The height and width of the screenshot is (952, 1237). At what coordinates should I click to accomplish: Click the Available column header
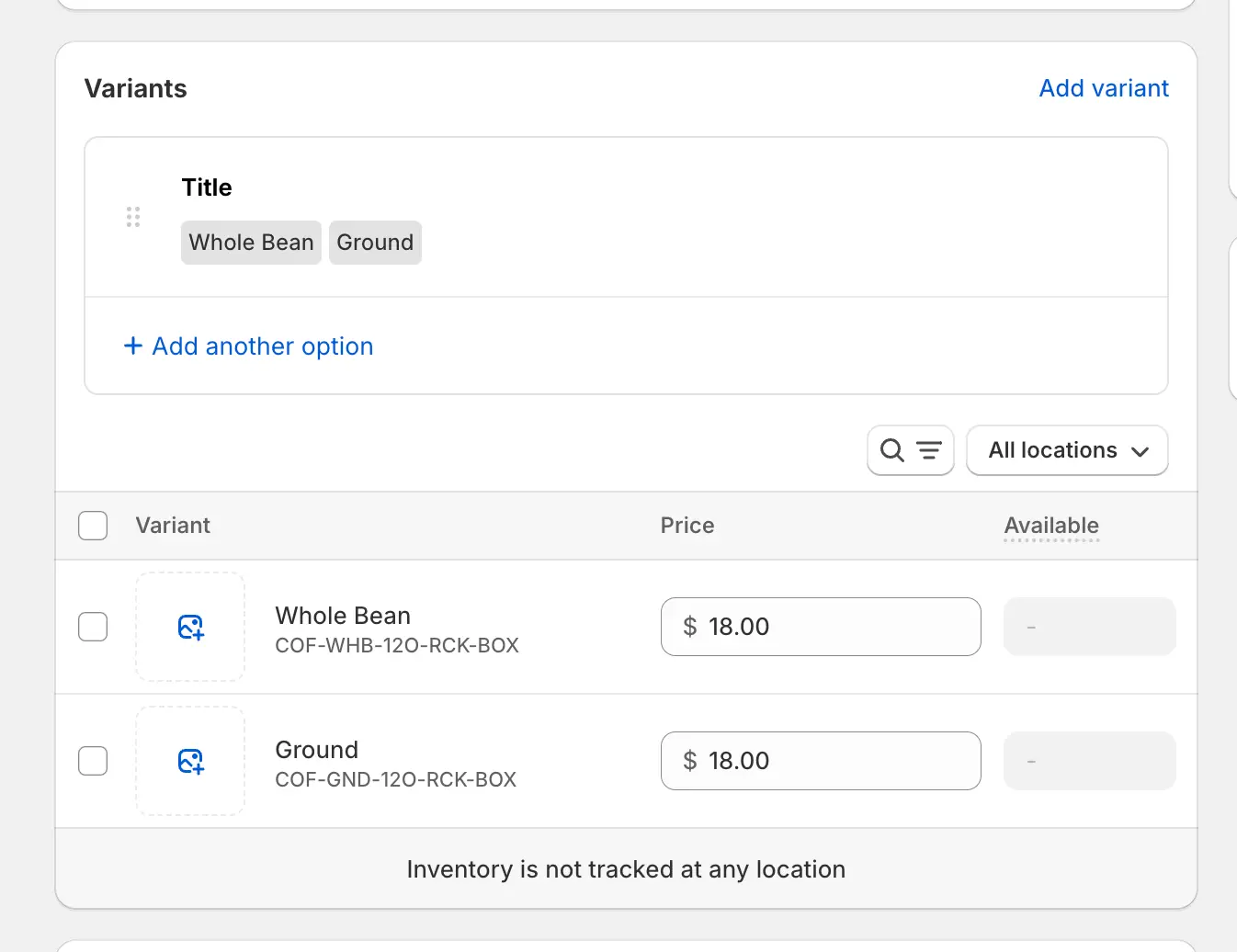(1050, 526)
